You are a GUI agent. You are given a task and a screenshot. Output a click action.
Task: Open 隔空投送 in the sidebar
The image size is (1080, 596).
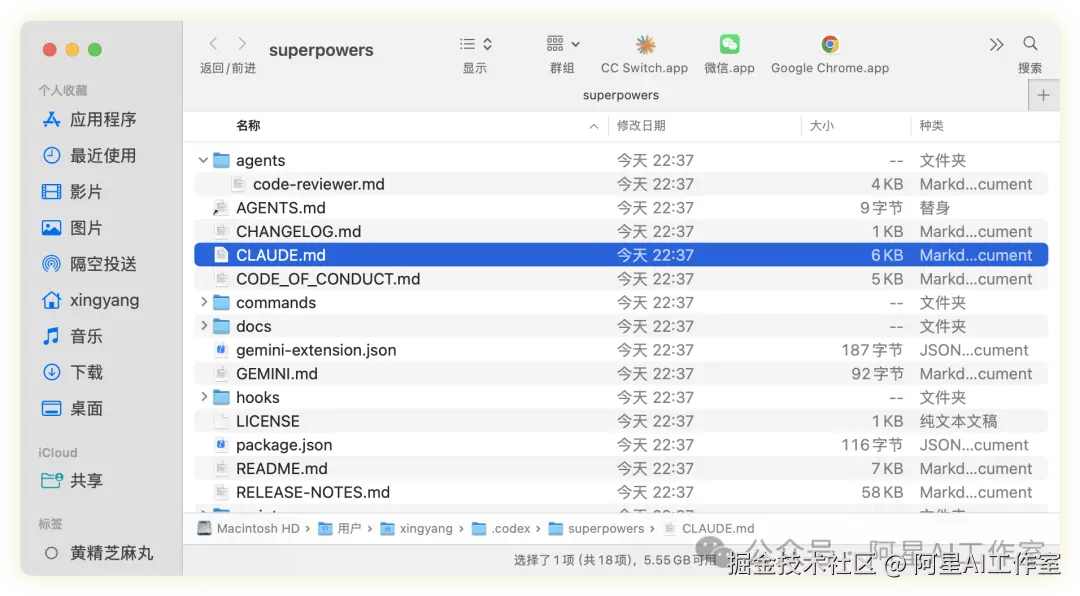(x=90, y=264)
